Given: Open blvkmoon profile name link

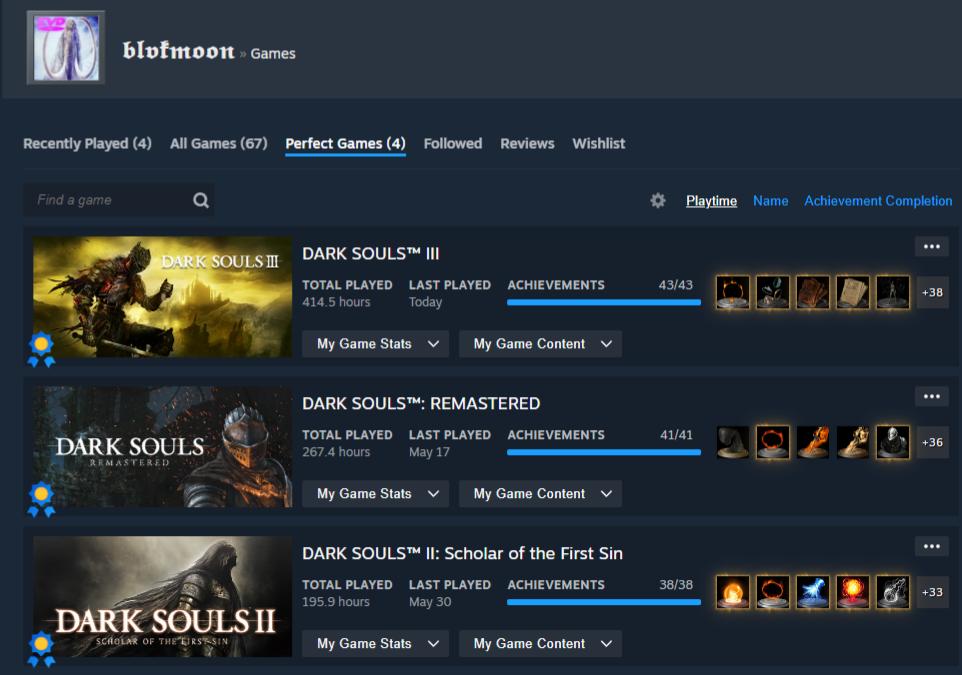Looking at the screenshot, I should [x=179, y=51].
